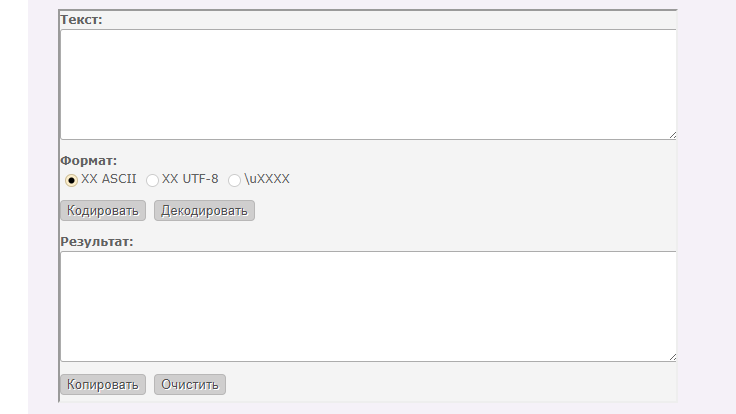Clear fields with the Очистить button
This screenshot has width=736, height=414.
tap(190, 384)
